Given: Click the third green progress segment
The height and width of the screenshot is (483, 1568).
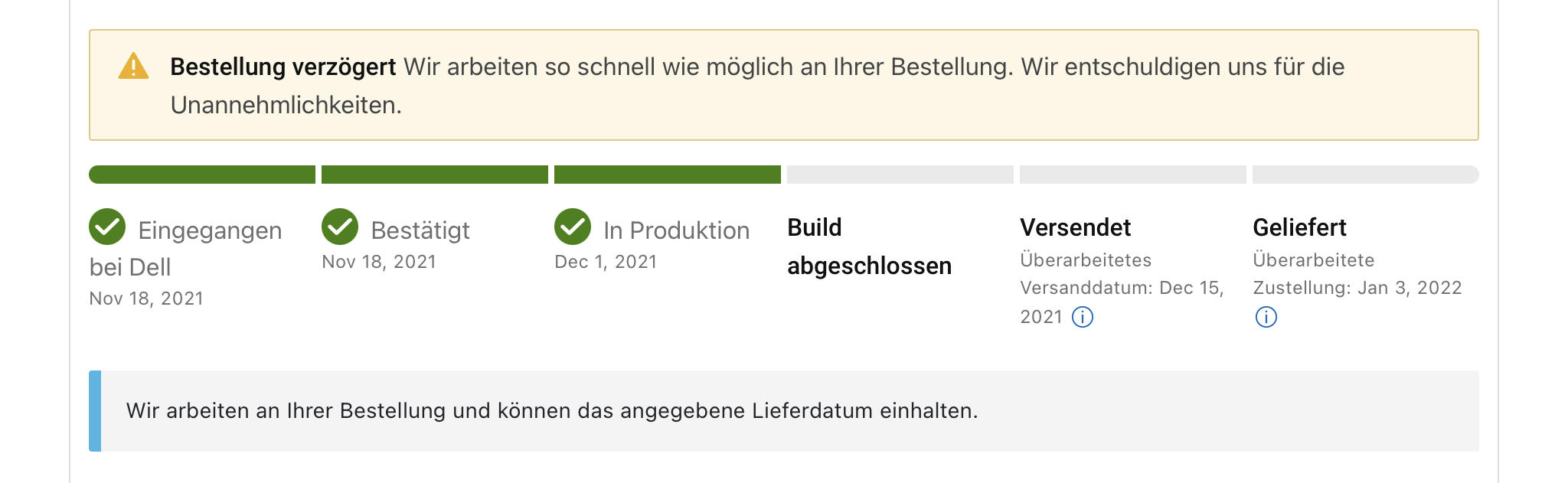Looking at the screenshot, I should click(x=668, y=175).
